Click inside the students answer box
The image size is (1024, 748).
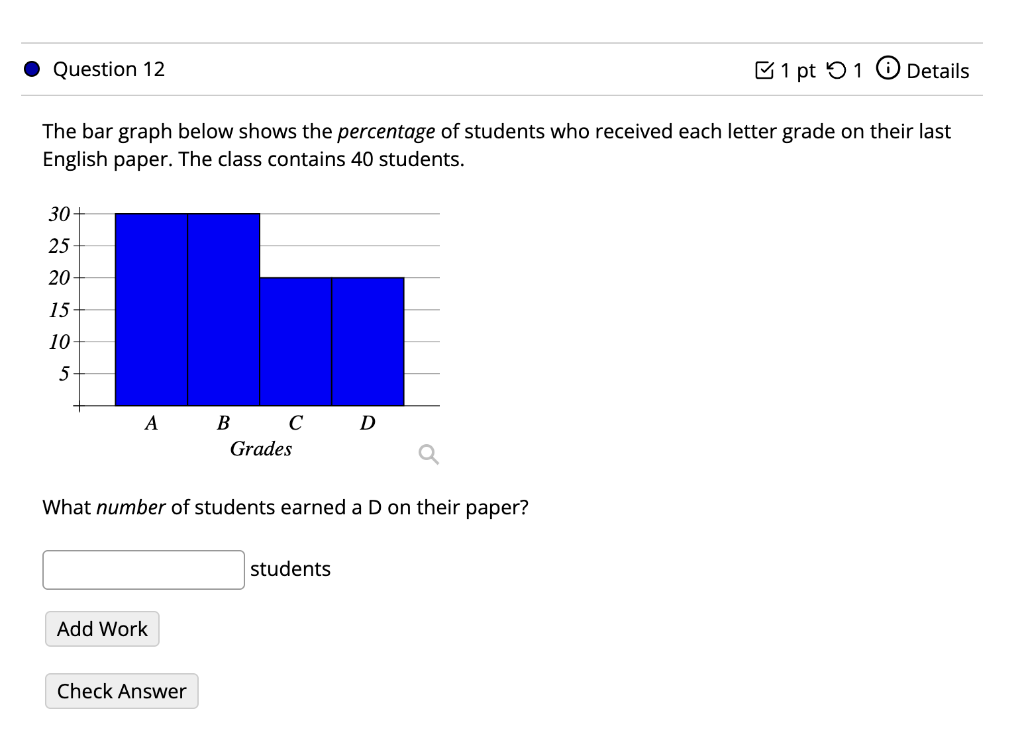point(143,569)
